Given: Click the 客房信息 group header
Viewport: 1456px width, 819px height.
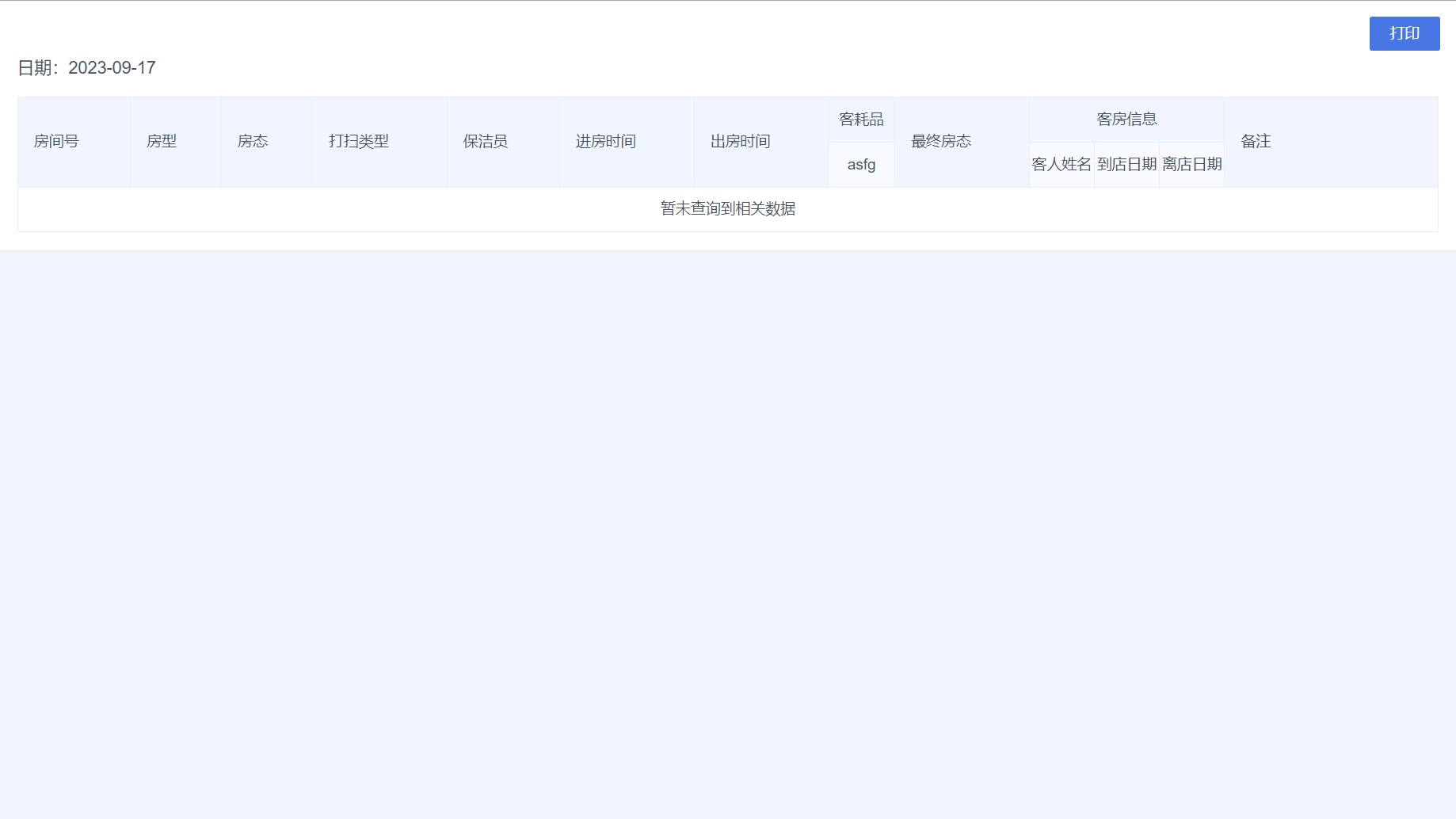Looking at the screenshot, I should 1126,120.
